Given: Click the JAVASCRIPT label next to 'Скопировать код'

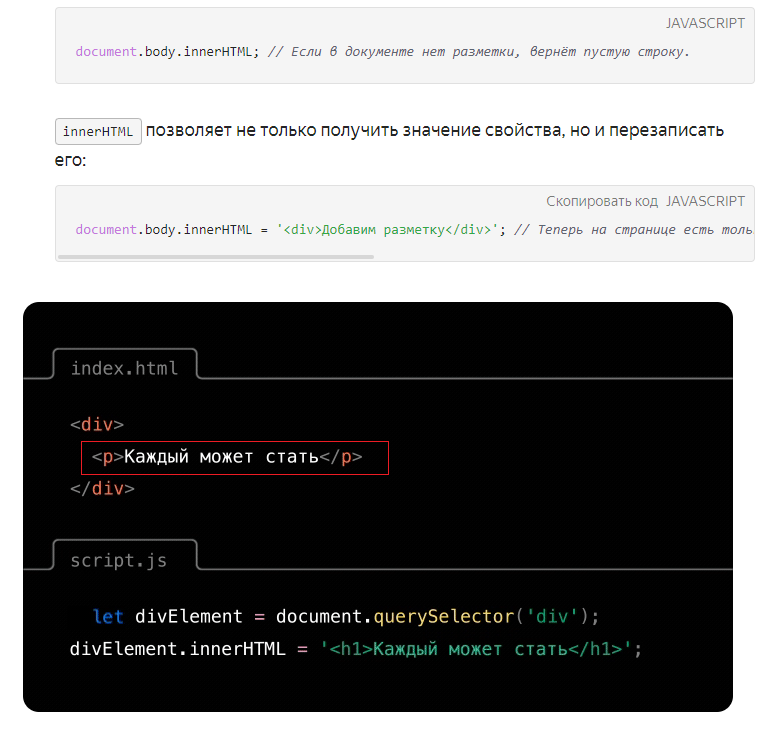Looking at the screenshot, I should point(705,201).
